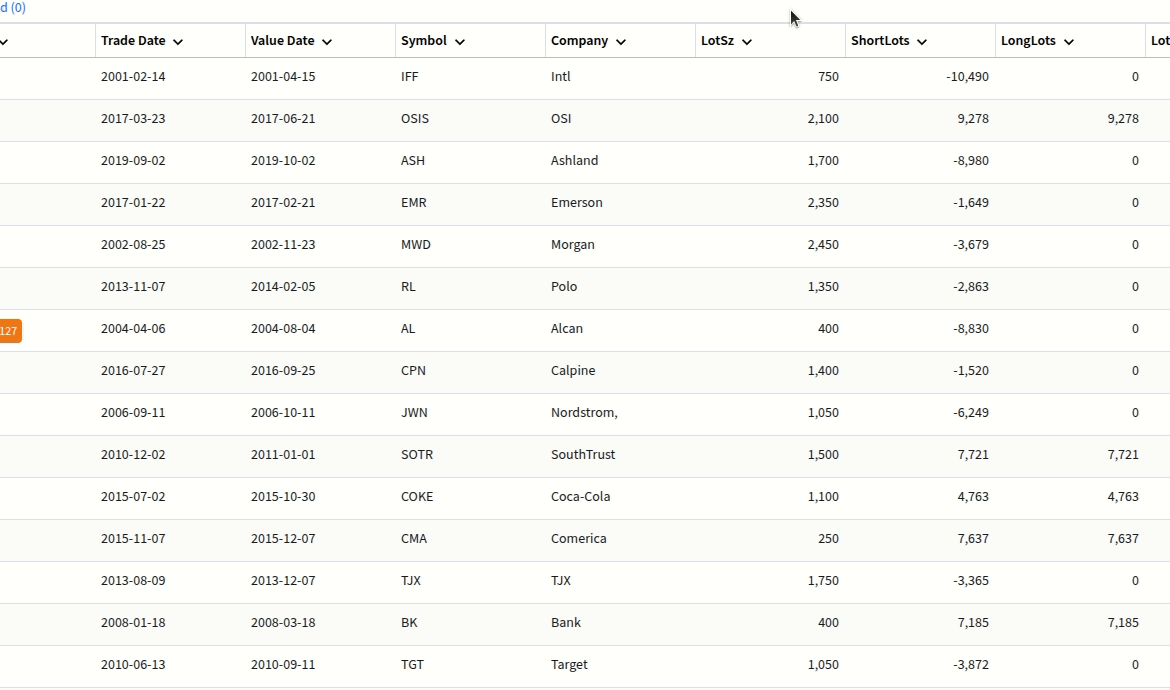Image resolution: width=1170 pixels, height=690 pixels.
Task: Click the Target company cell
Action: (569, 665)
